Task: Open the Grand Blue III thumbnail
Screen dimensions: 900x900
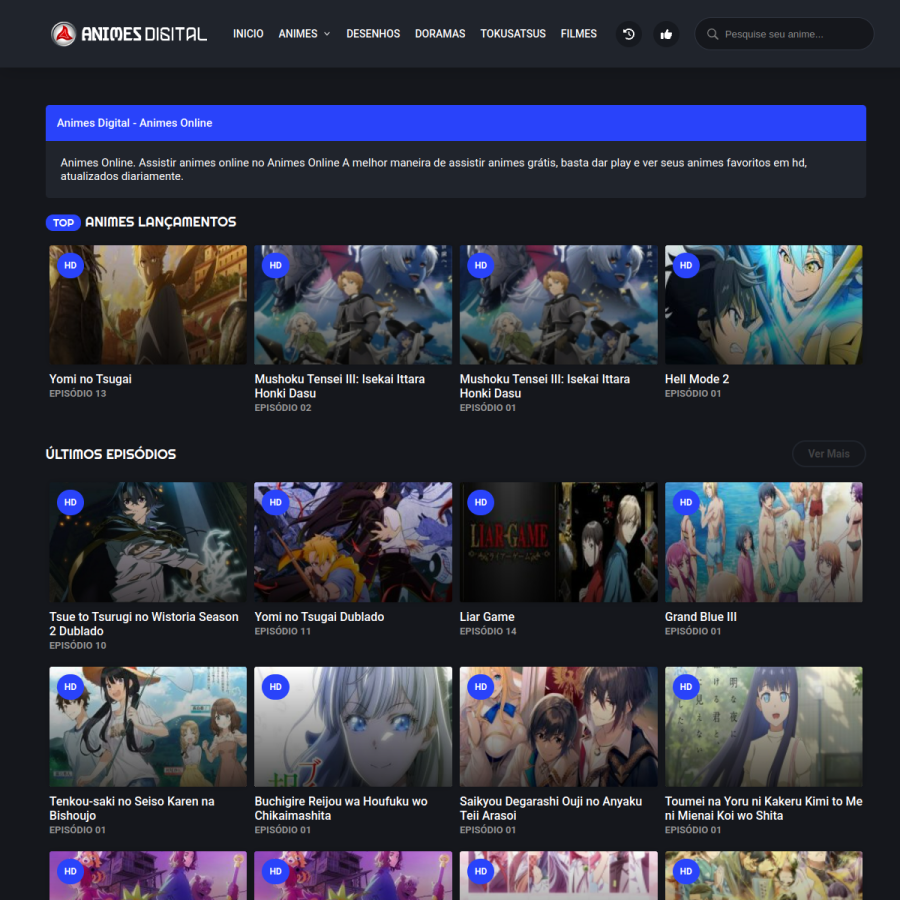Action: [x=763, y=542]
